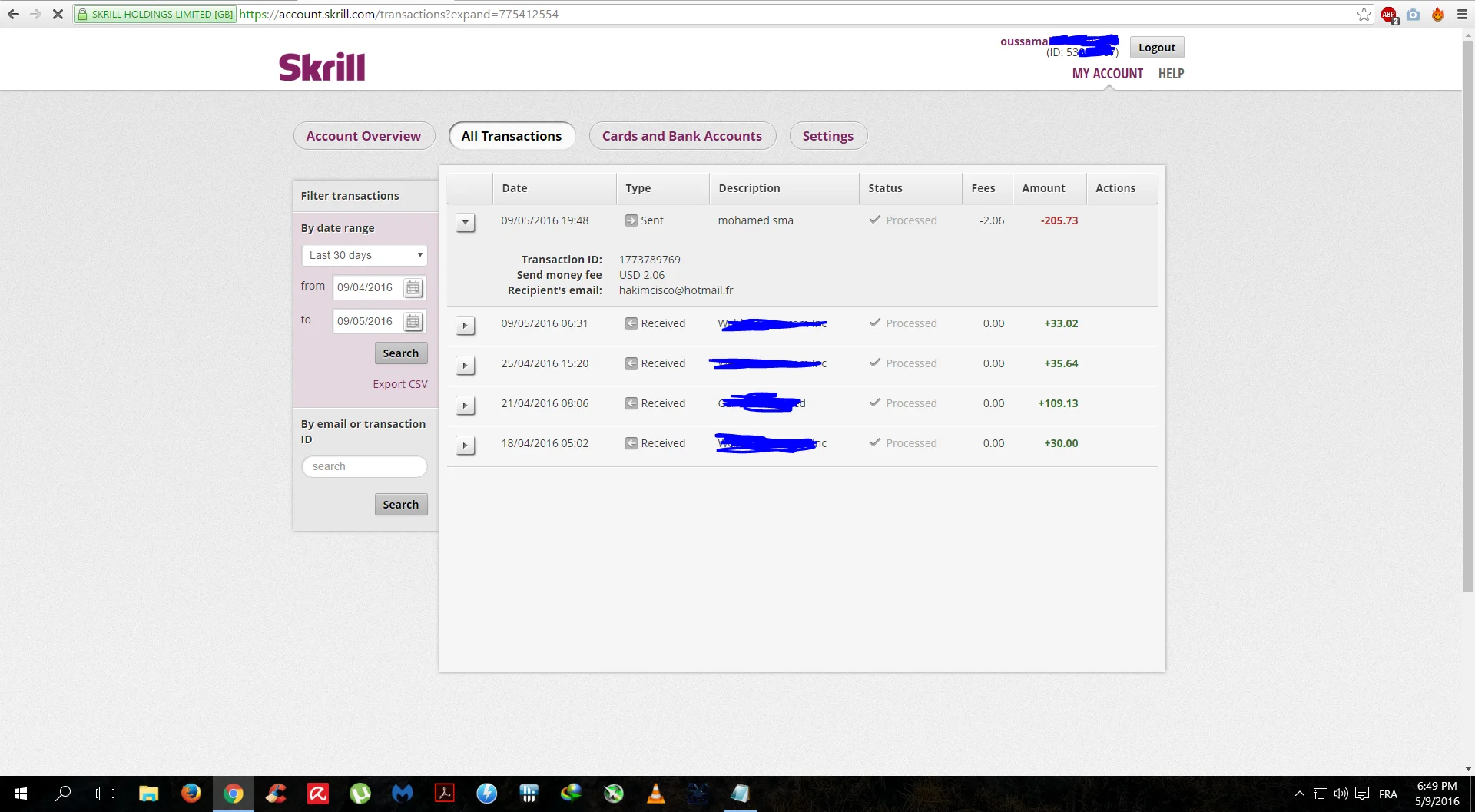The width and height of the screenshot is (1475, 812).
Task: Open the 'from' date calendar picker
Action: 413,288
